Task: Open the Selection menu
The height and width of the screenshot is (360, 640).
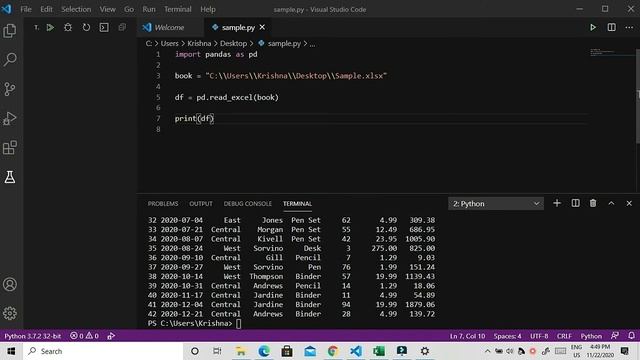Action: click(76, 9)
